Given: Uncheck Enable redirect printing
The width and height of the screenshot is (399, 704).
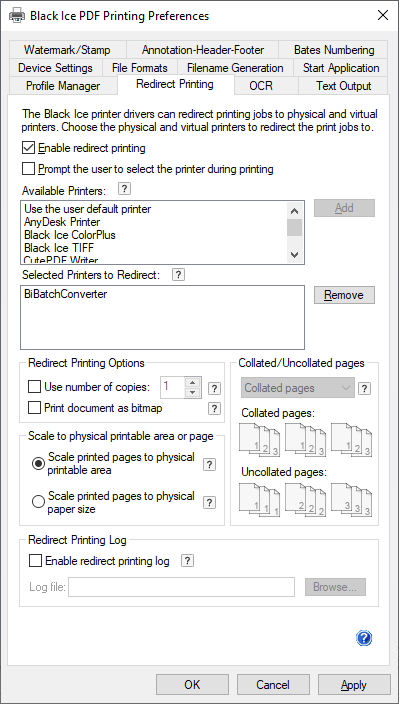Looking at the screenshot, I should click(28, 147).
